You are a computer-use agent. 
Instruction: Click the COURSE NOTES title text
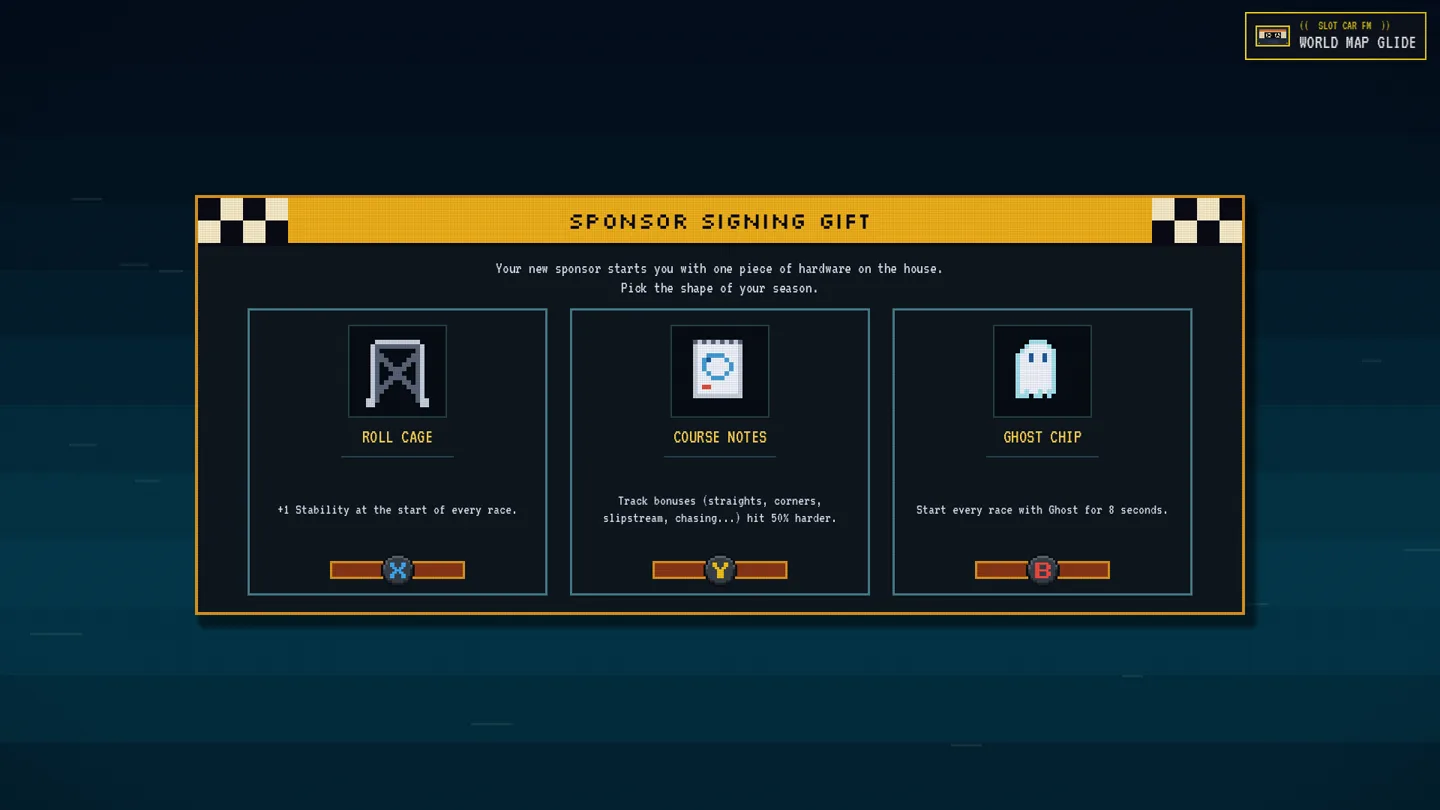pos(720,437)
